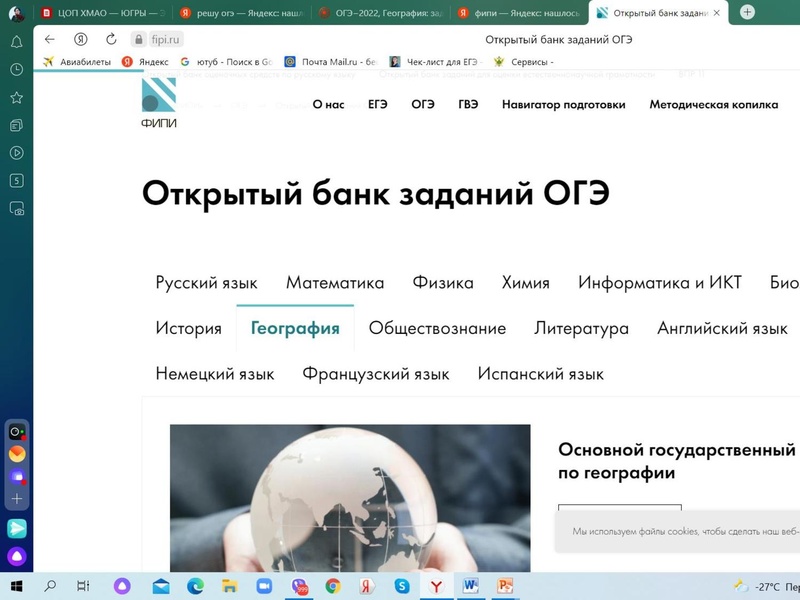Click the Авиабилеты bookmark
This screenshot has width=800, height=600.
pos(78,61)
